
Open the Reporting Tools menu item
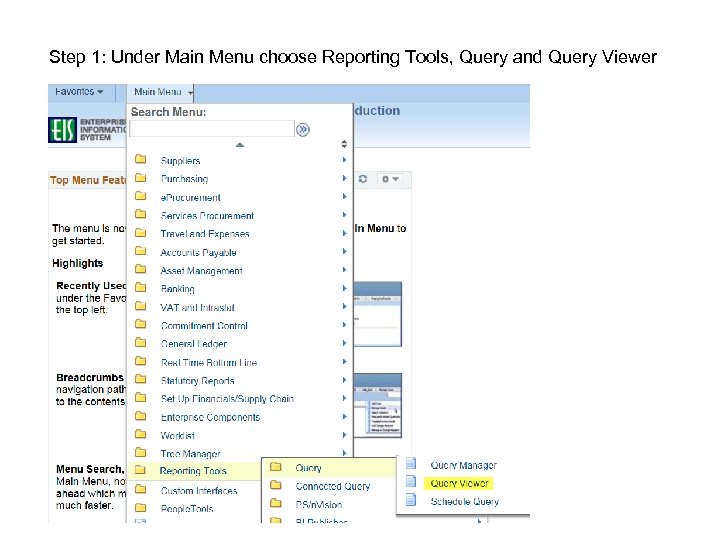click(x=193, y=471)
